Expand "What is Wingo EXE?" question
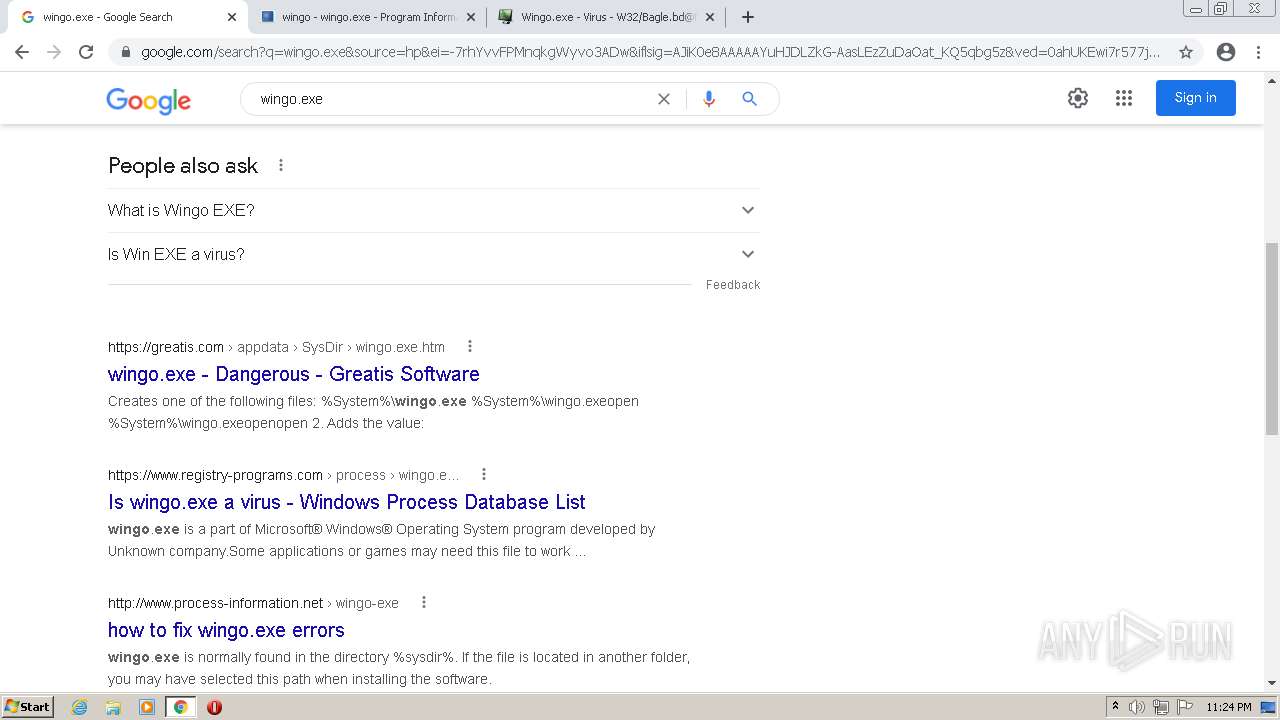Image resolution: width=1280 pixels, height=720 pixels. [x=433, y=210]
